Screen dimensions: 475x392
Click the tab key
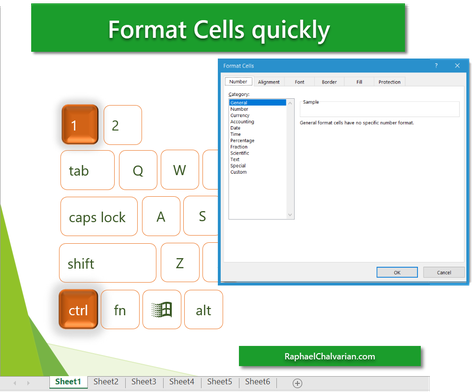[x=87, y=170]
